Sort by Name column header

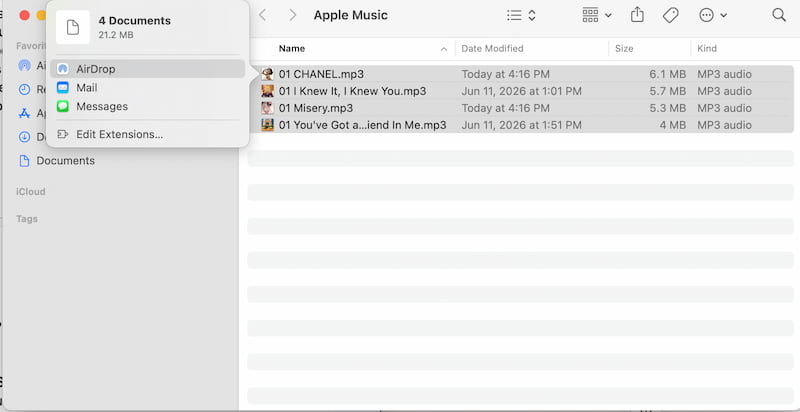(292, 48)
